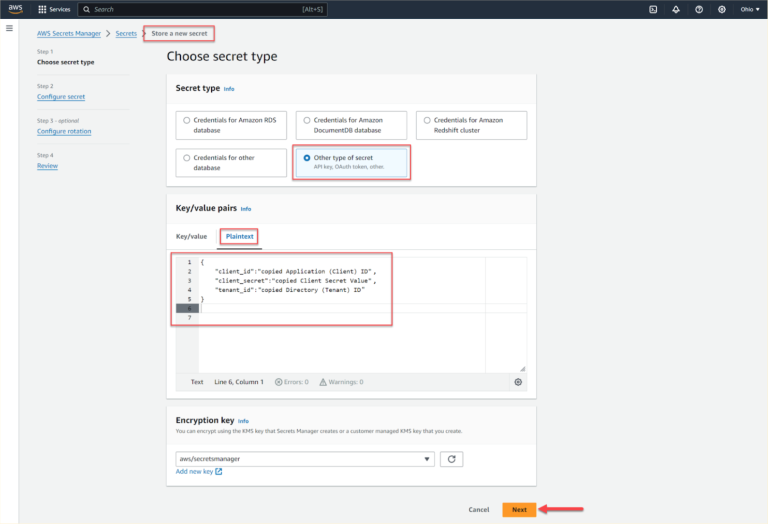
Task: Select Credentials for Amazon Redshift cluster
Action: tap(427, 120)
